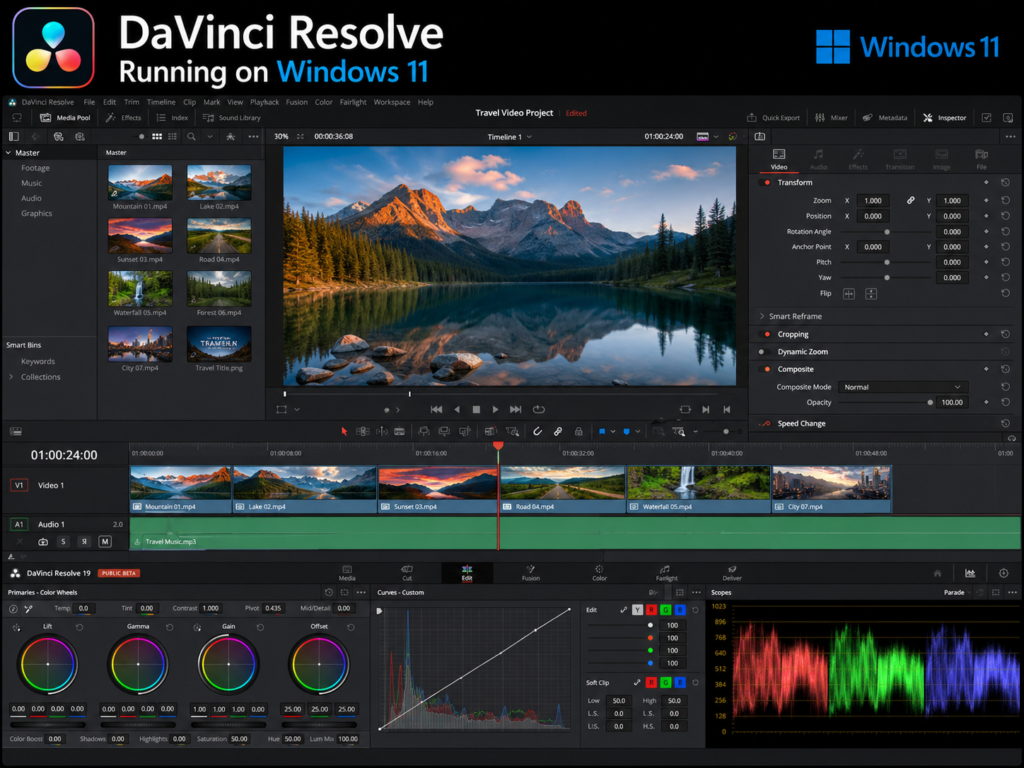Switch media pool to list view
The width and height of the screenshot is (1024, 768).
[172, 136]
